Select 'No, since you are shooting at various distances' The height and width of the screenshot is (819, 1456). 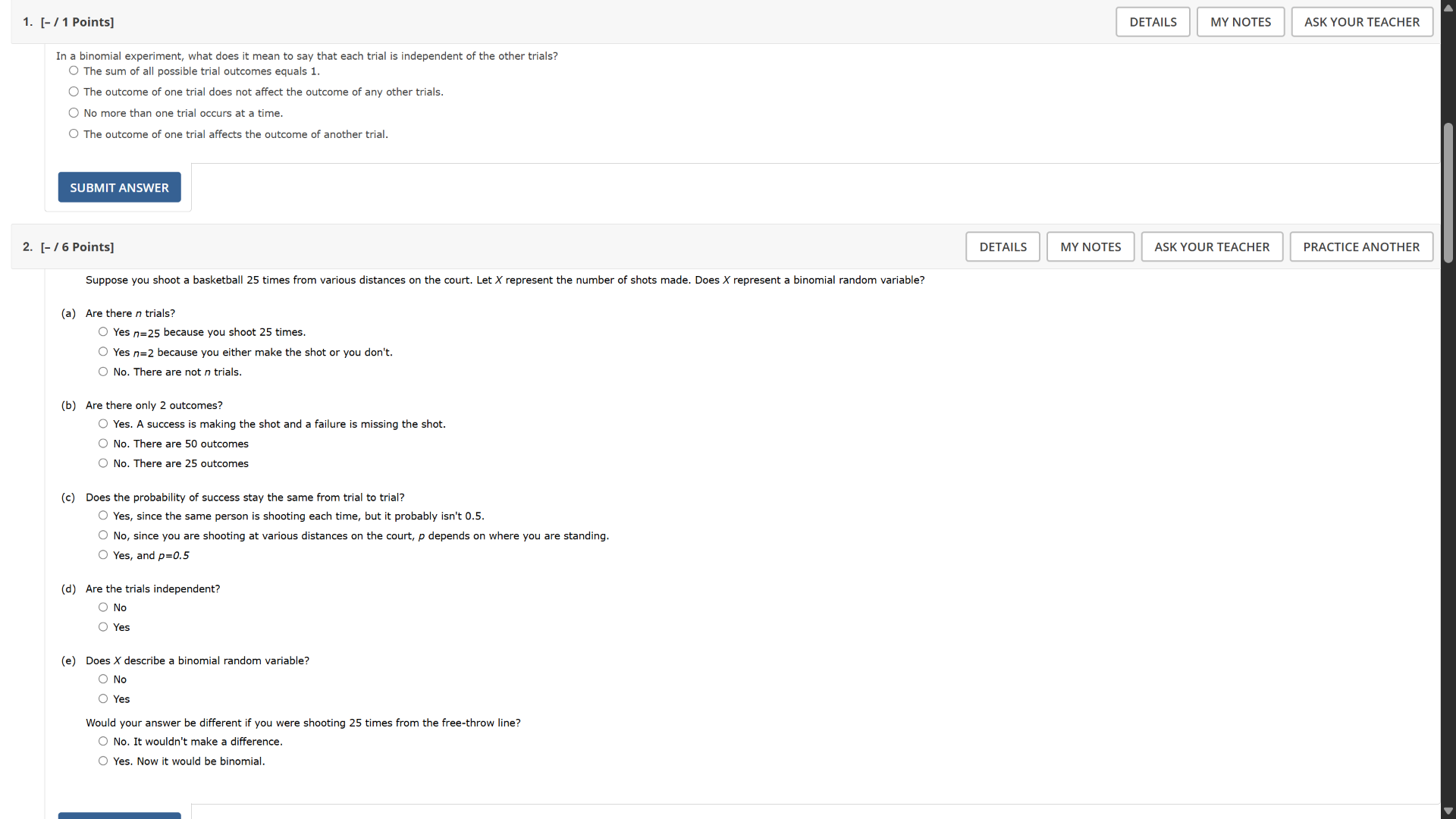(x=103, y=535)
